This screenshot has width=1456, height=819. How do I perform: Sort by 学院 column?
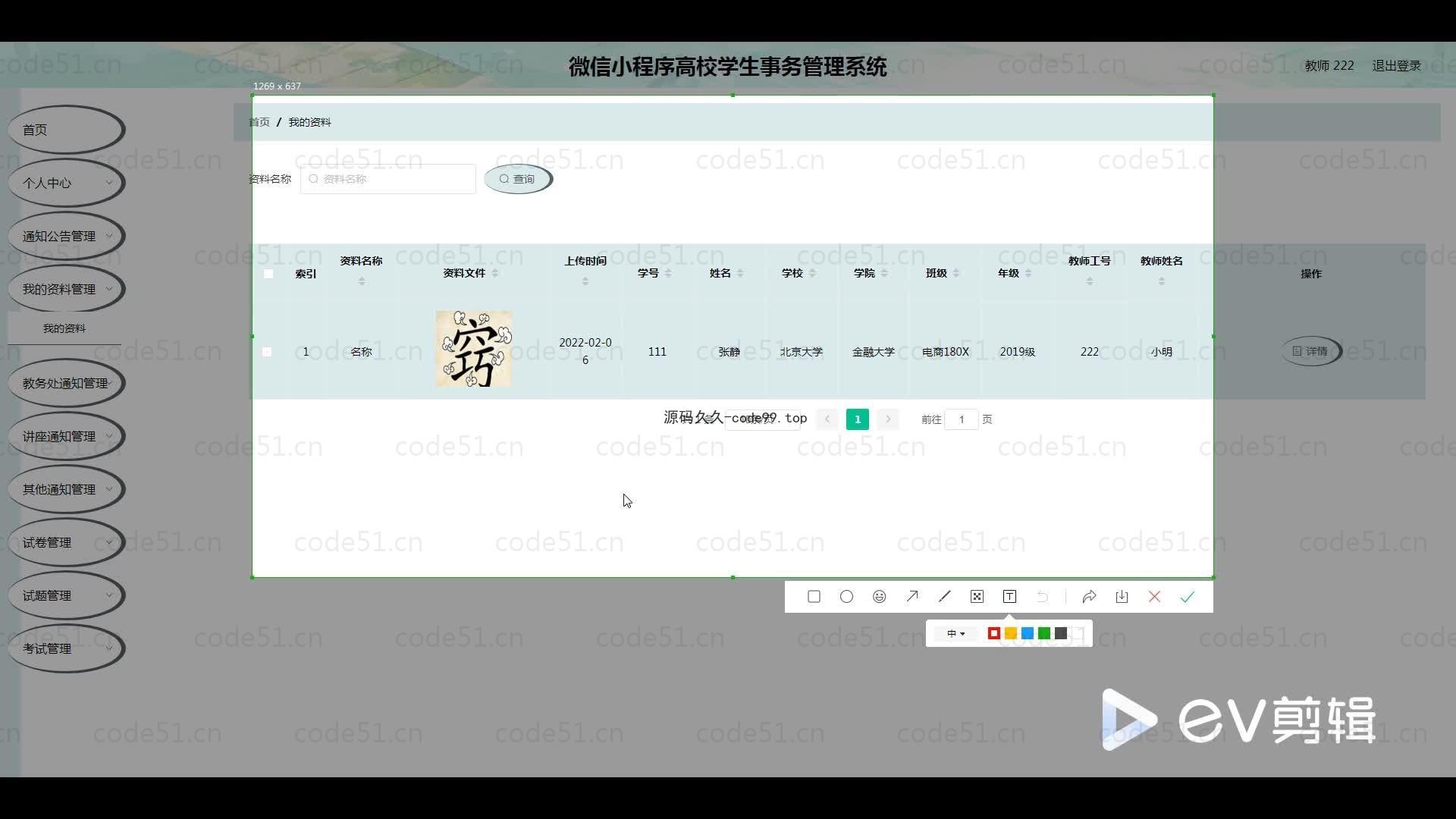point(883,273)
